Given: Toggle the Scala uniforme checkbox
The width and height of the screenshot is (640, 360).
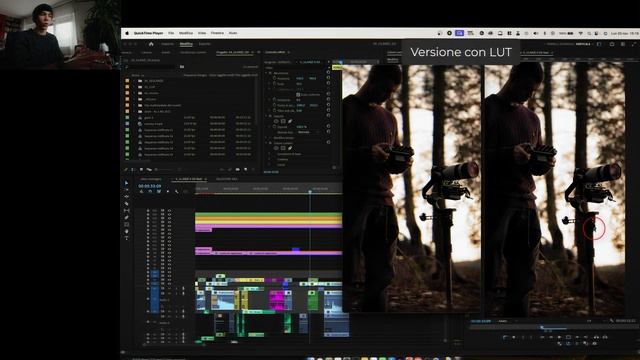Looking at the screenshot, I should (x=298, y=94).
